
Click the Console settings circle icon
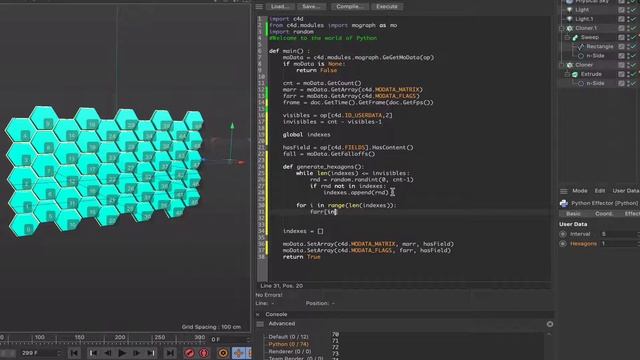coord(550,324)
